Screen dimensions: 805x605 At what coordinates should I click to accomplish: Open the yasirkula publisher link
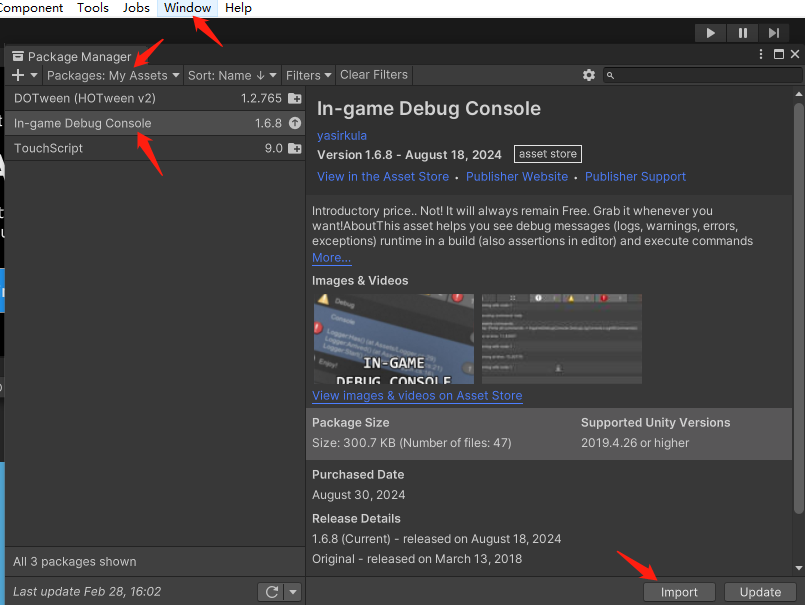pos(342,136)
